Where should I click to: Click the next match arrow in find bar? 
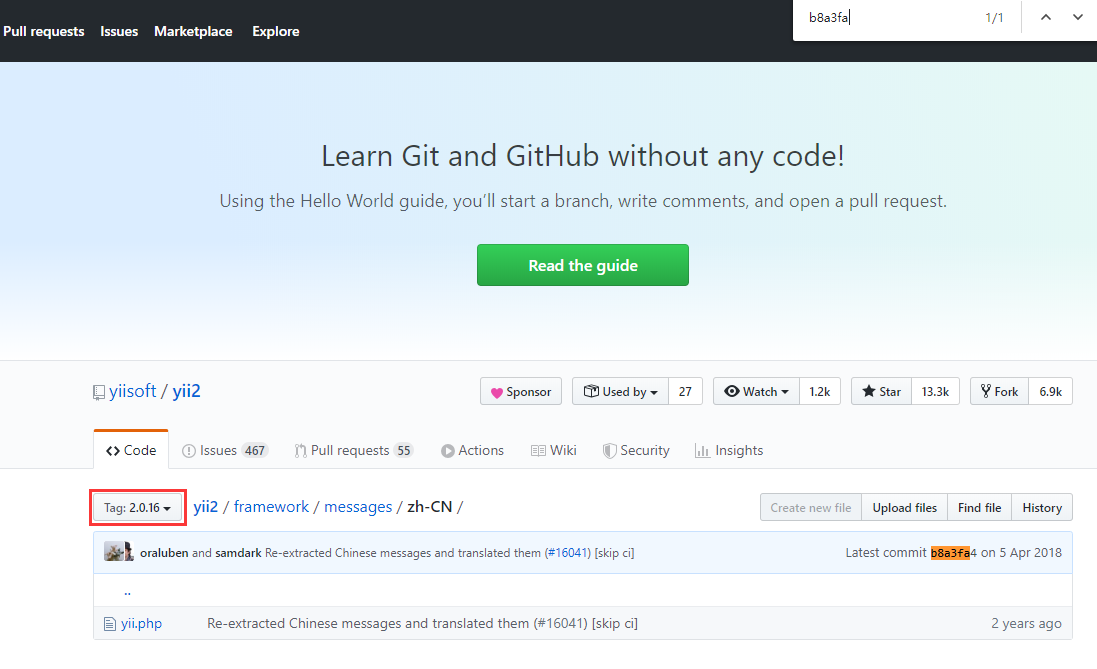1077,17
